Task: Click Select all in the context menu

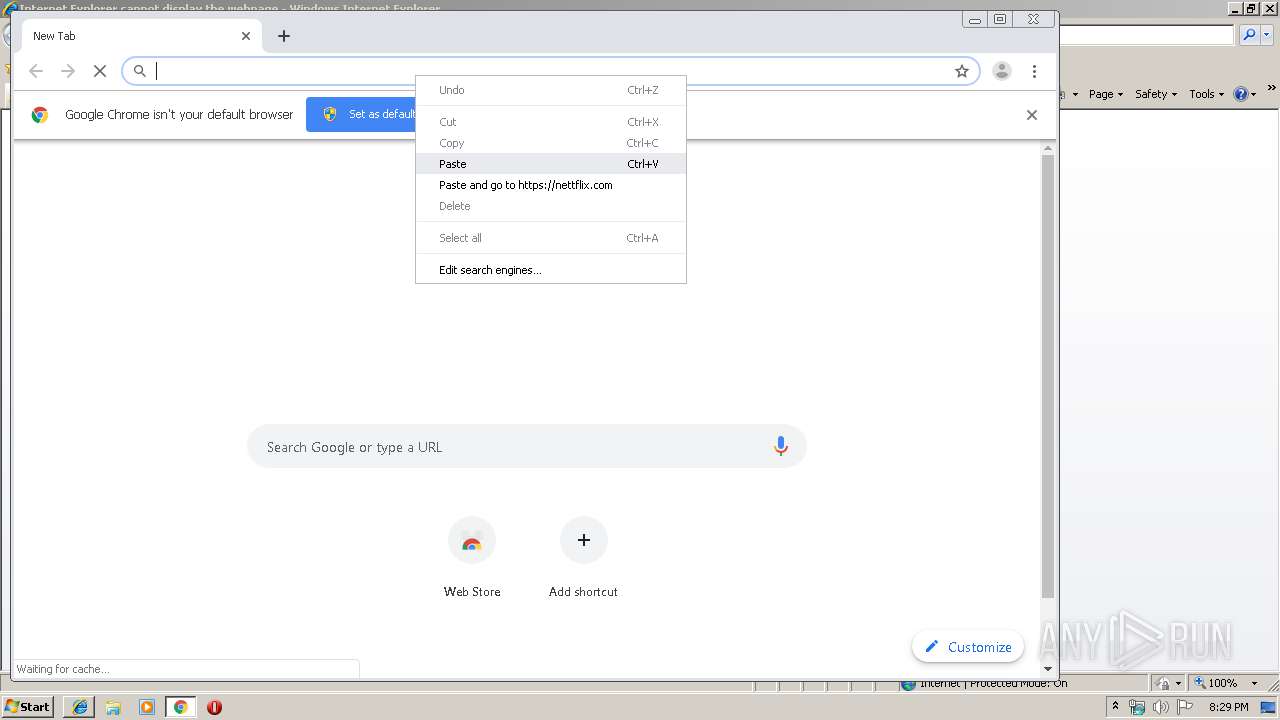Action: pos(551,238)
